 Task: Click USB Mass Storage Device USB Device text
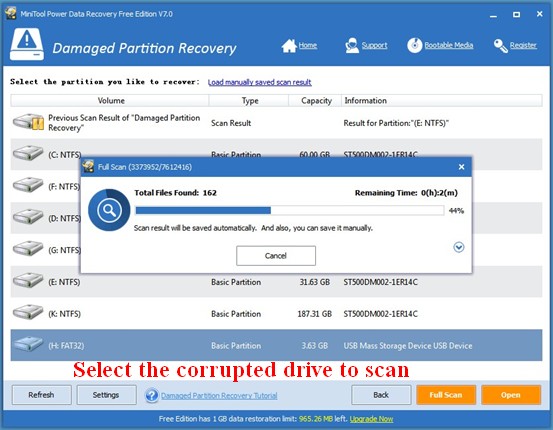click(408, 345)
